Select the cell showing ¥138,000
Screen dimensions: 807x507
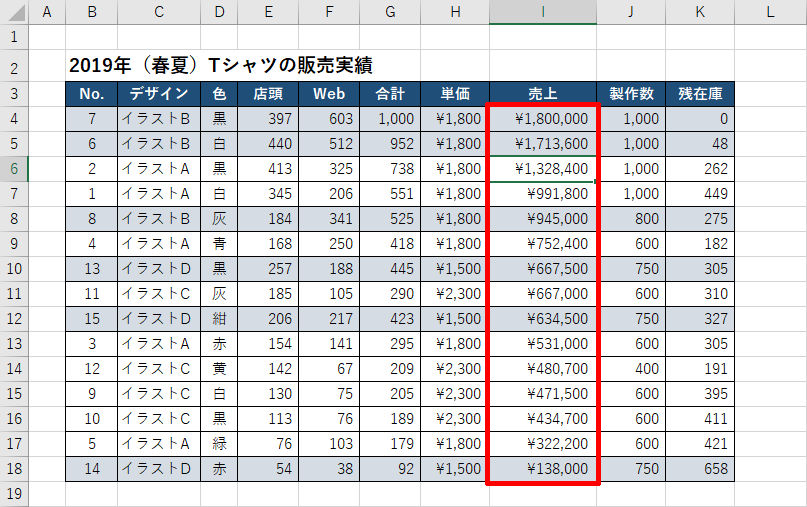pyautogui.click(x=543, y=469)
